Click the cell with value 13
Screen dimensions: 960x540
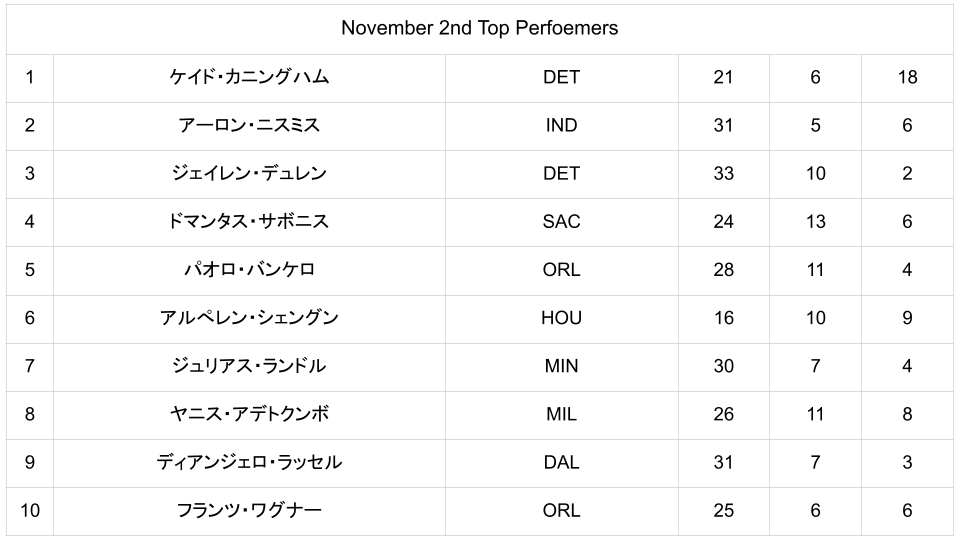[815, 221]
